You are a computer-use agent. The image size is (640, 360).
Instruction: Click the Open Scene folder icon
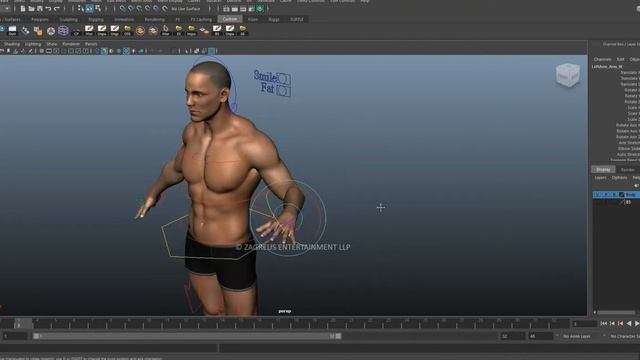click(x=31, y=9)
